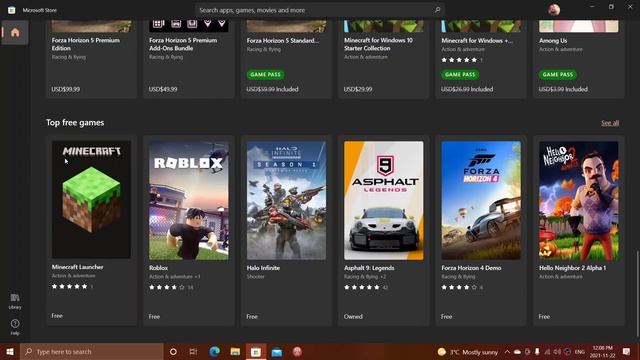The width and height of the screenshot is (640, 360).
Task: Click Asphalt 9 star rating
Action: [362, 287]
